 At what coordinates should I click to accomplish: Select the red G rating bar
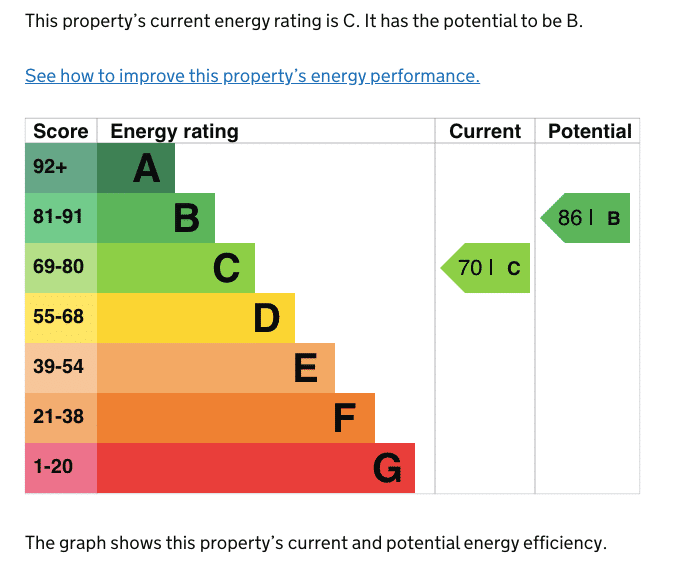(x=256, y=468)
